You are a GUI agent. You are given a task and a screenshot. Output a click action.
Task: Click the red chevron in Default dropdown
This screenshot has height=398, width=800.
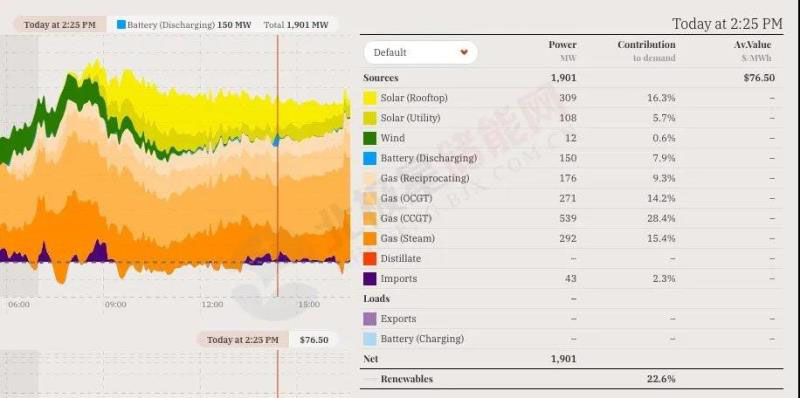[464, 52]
